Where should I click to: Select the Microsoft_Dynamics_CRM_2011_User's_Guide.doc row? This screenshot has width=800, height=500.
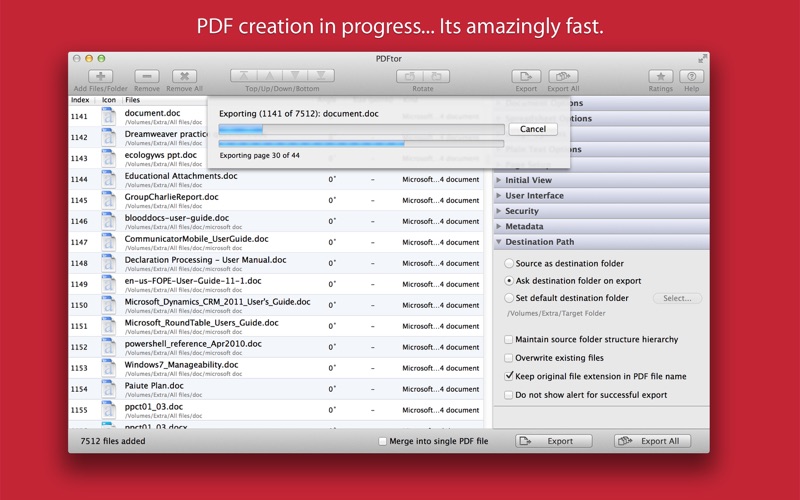(276, 305)
